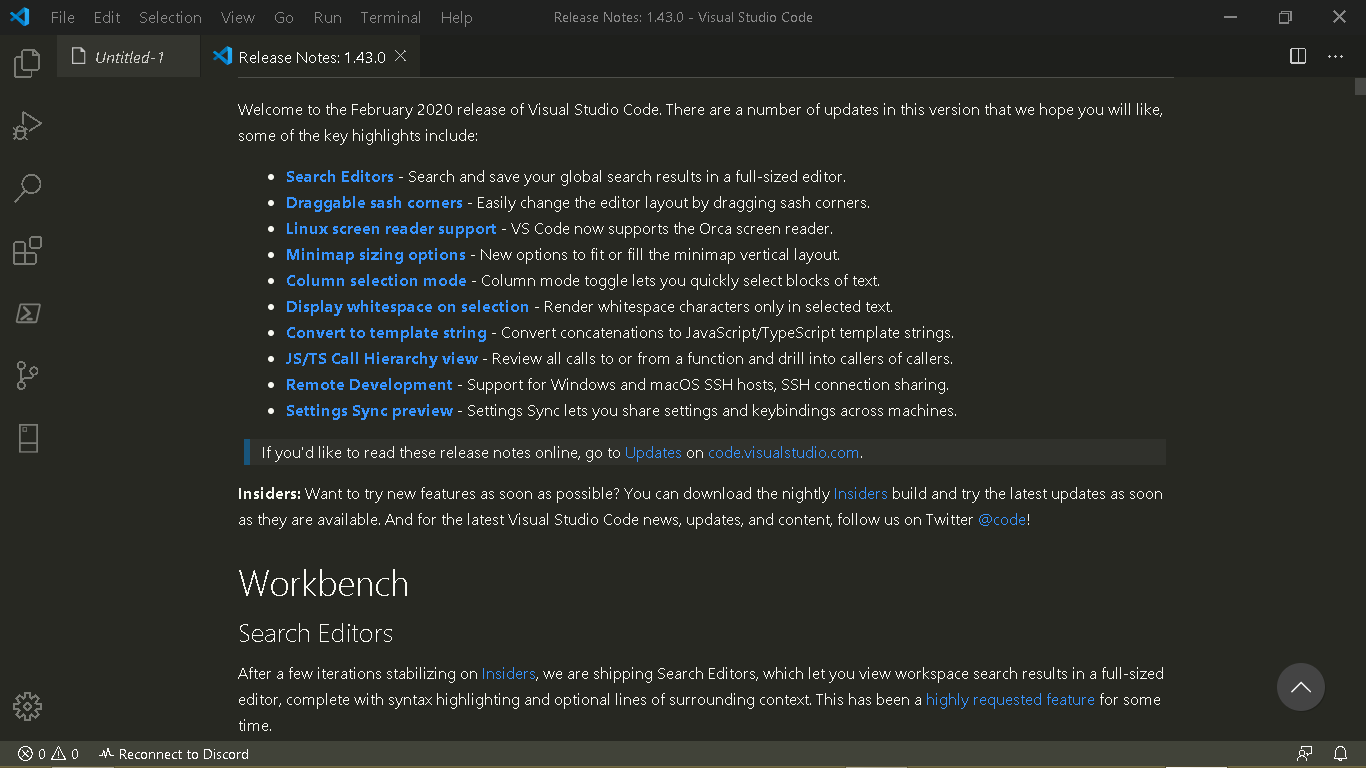Open the Explorer view in the activity bar

[x=27, y=62]
